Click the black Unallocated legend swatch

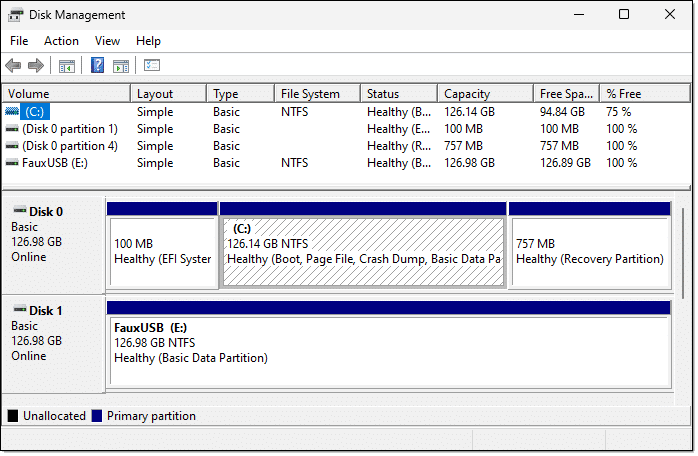[13, 416]
